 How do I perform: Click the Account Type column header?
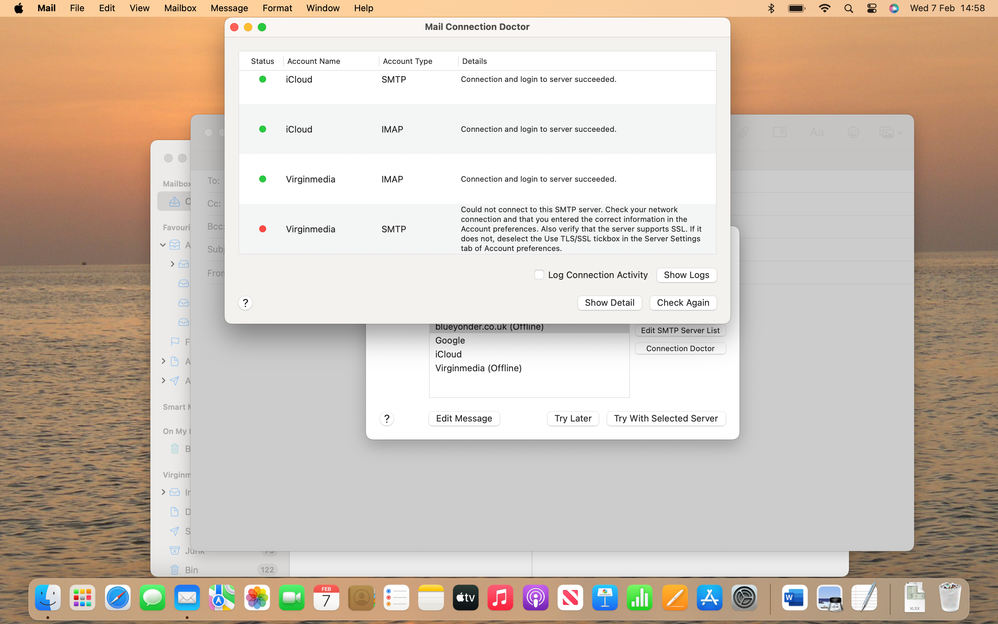pos(407,61)
